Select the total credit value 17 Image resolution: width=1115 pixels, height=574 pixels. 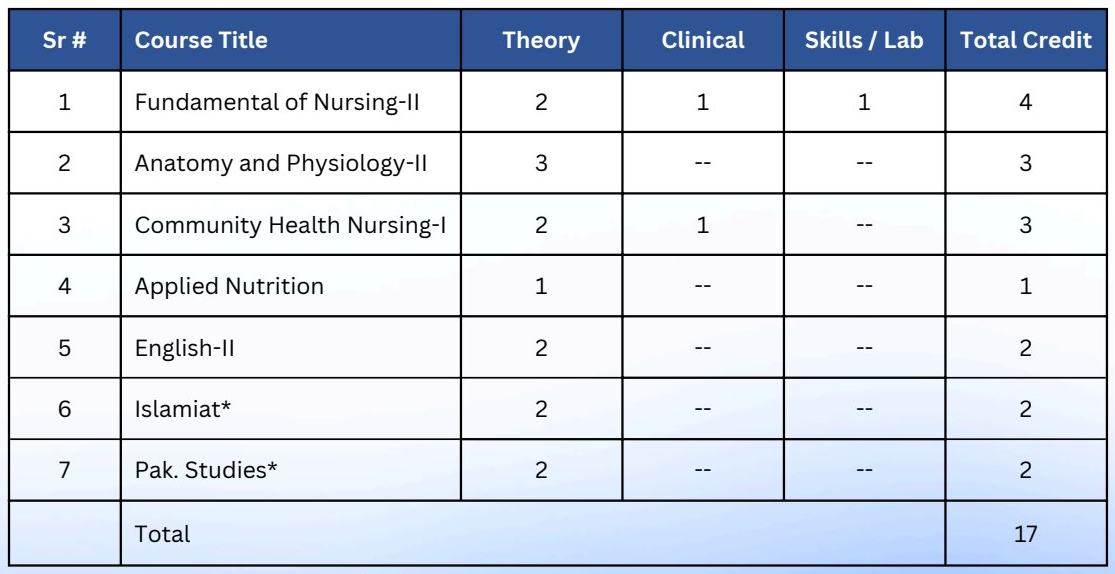tap(1025, 533)
